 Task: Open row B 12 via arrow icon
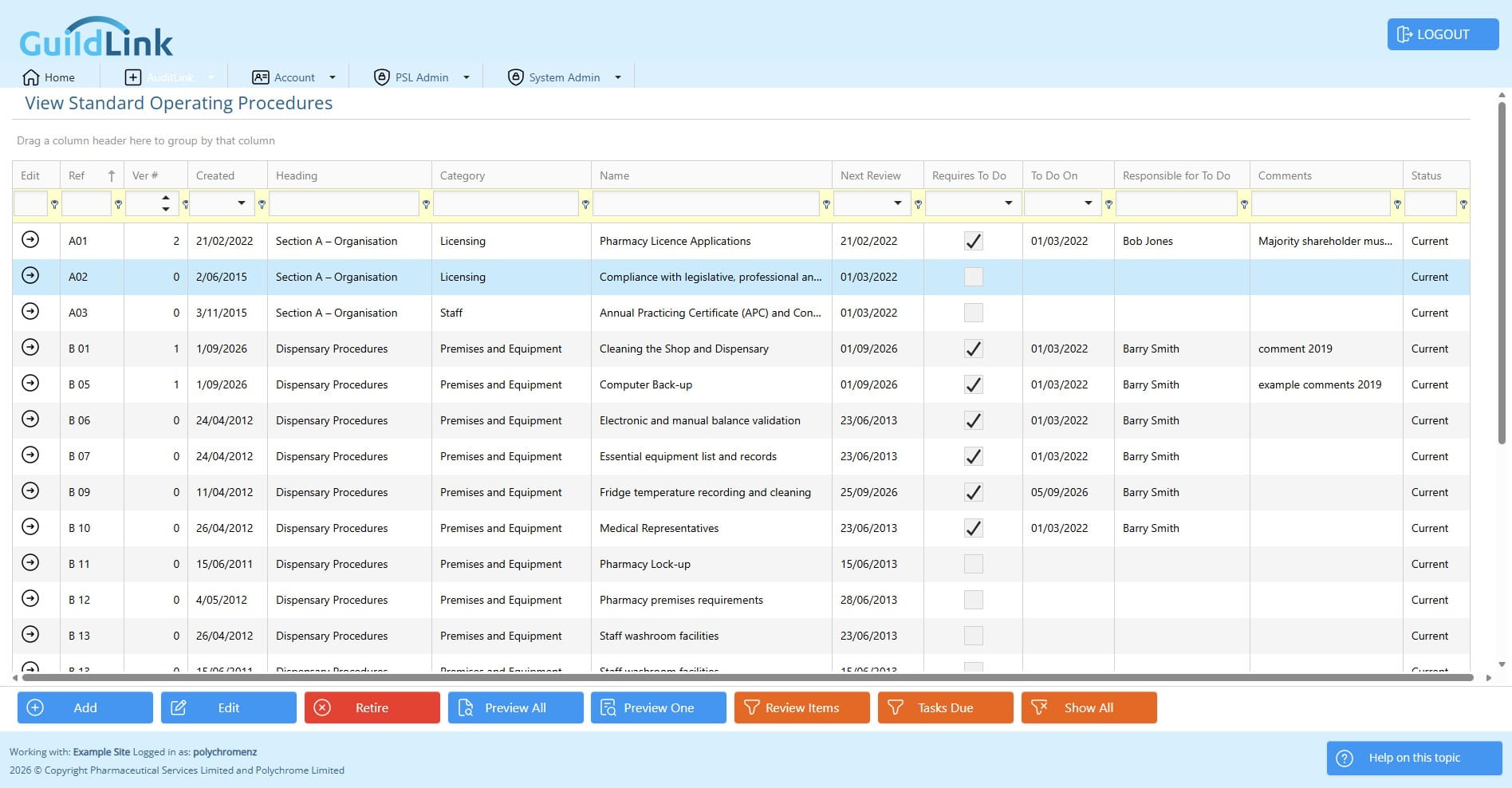(30, 598)
